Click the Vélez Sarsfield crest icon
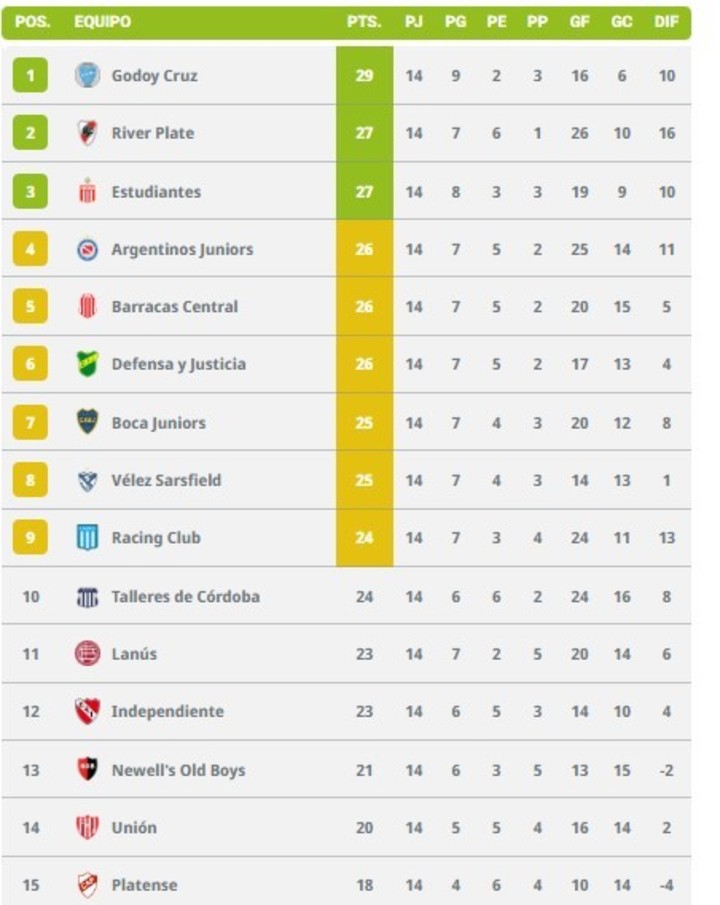This screenshot has height=905, width=720. pos(88,480)
